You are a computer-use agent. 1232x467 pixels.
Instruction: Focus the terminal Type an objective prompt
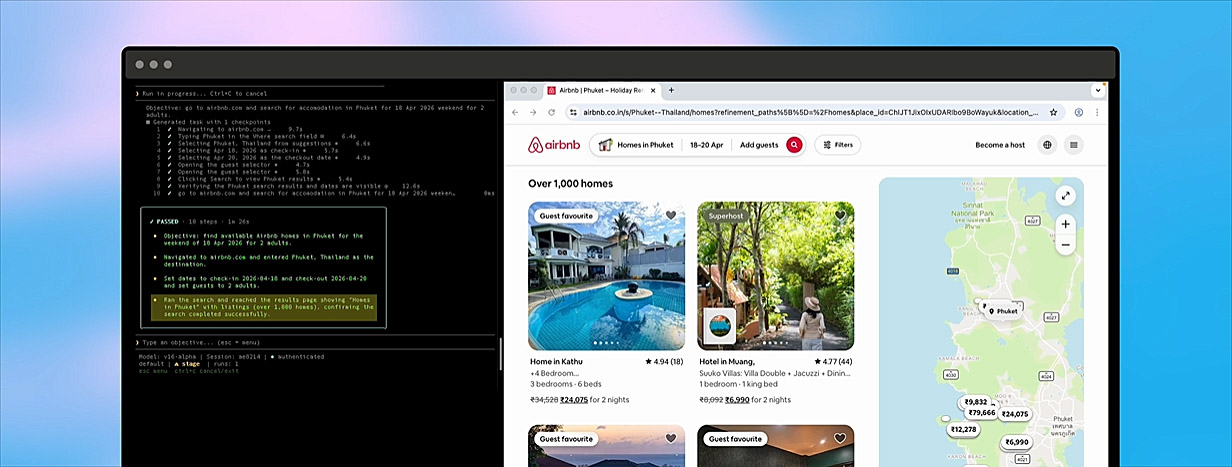coord(316,342)
